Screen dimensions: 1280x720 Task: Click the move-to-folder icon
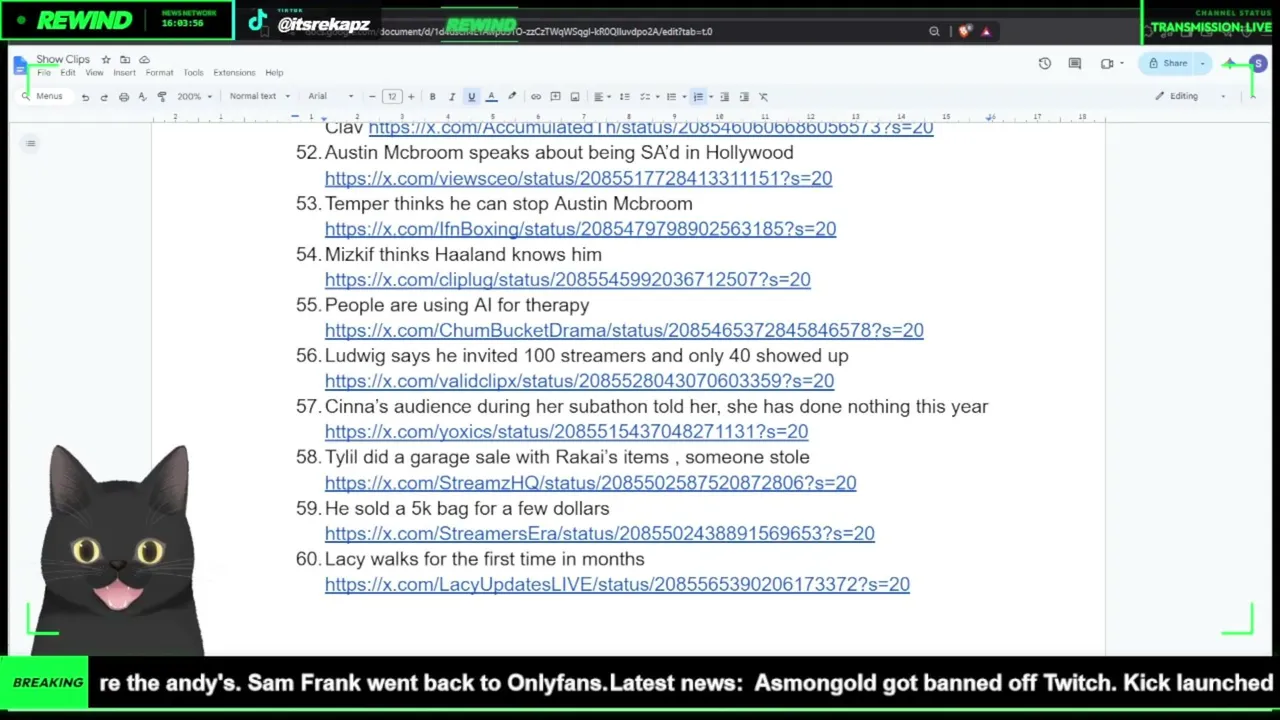pyautogui.click(x=125, y=60)
